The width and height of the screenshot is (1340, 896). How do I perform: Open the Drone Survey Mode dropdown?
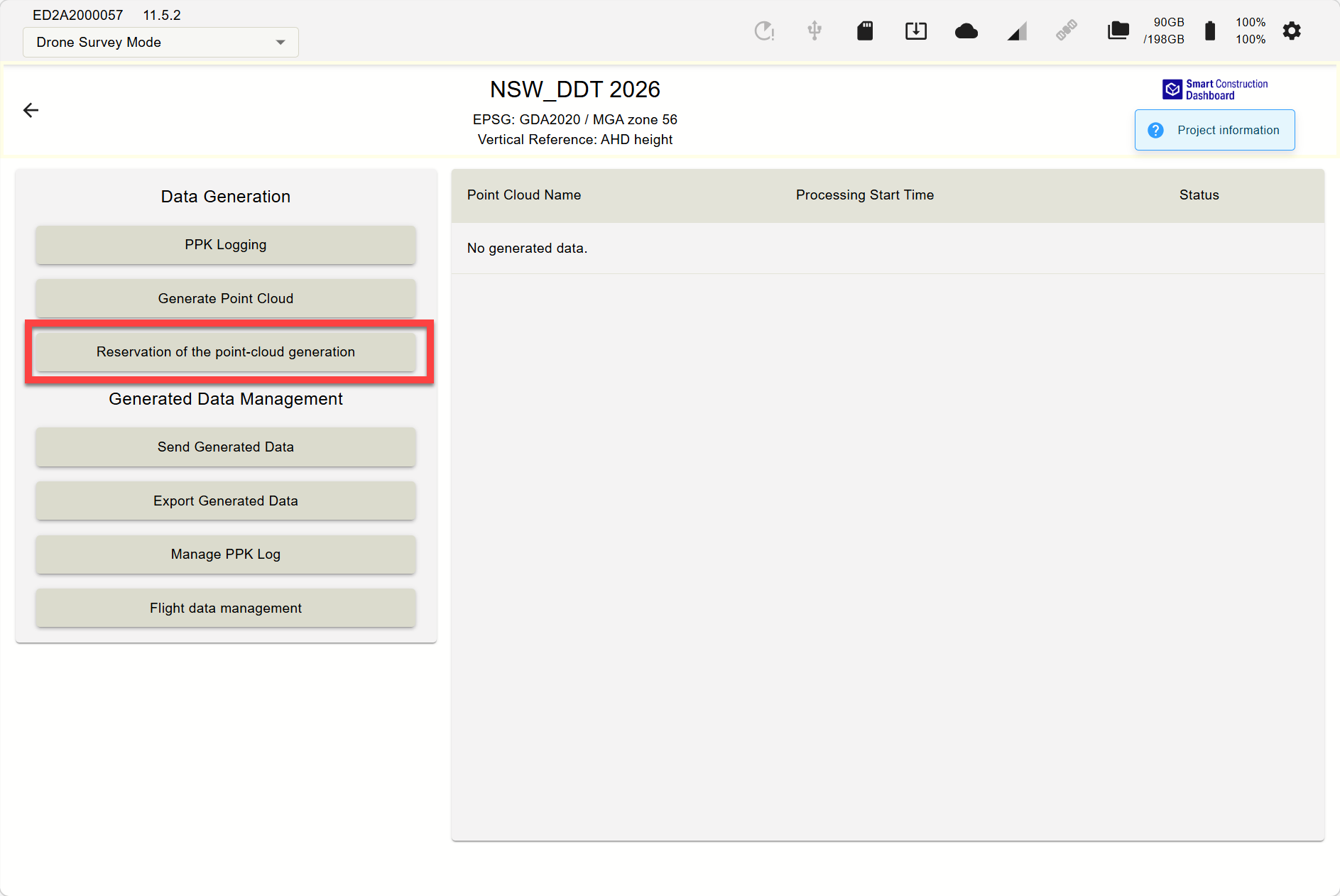pyautogui.click(x=160, y=42)
